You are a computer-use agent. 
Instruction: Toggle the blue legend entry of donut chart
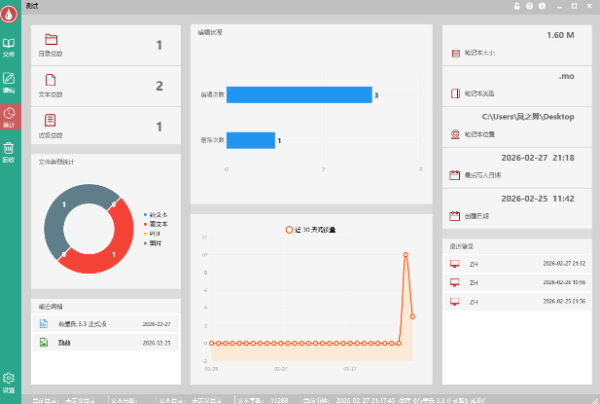(x=155, y=215)
